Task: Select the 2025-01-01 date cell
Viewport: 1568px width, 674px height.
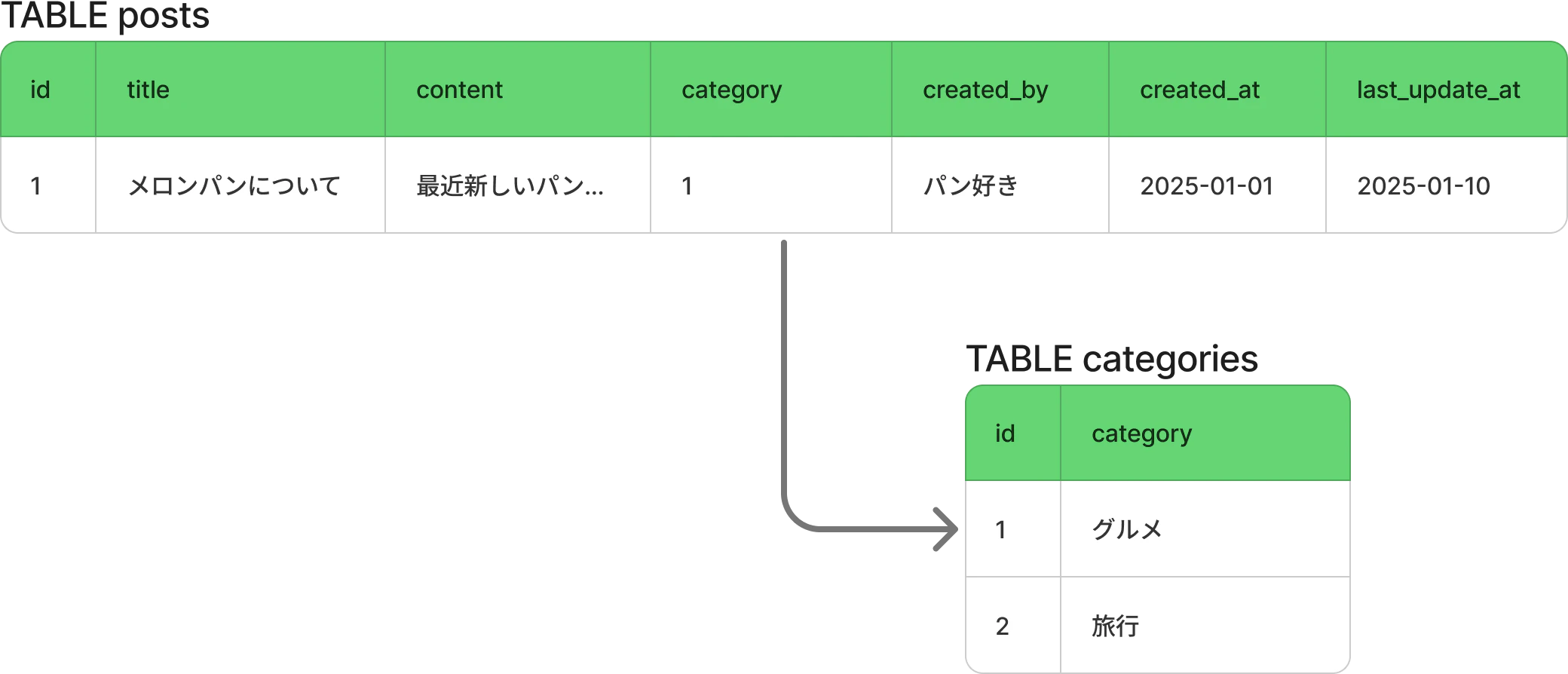Action: tap(1217, 185)
